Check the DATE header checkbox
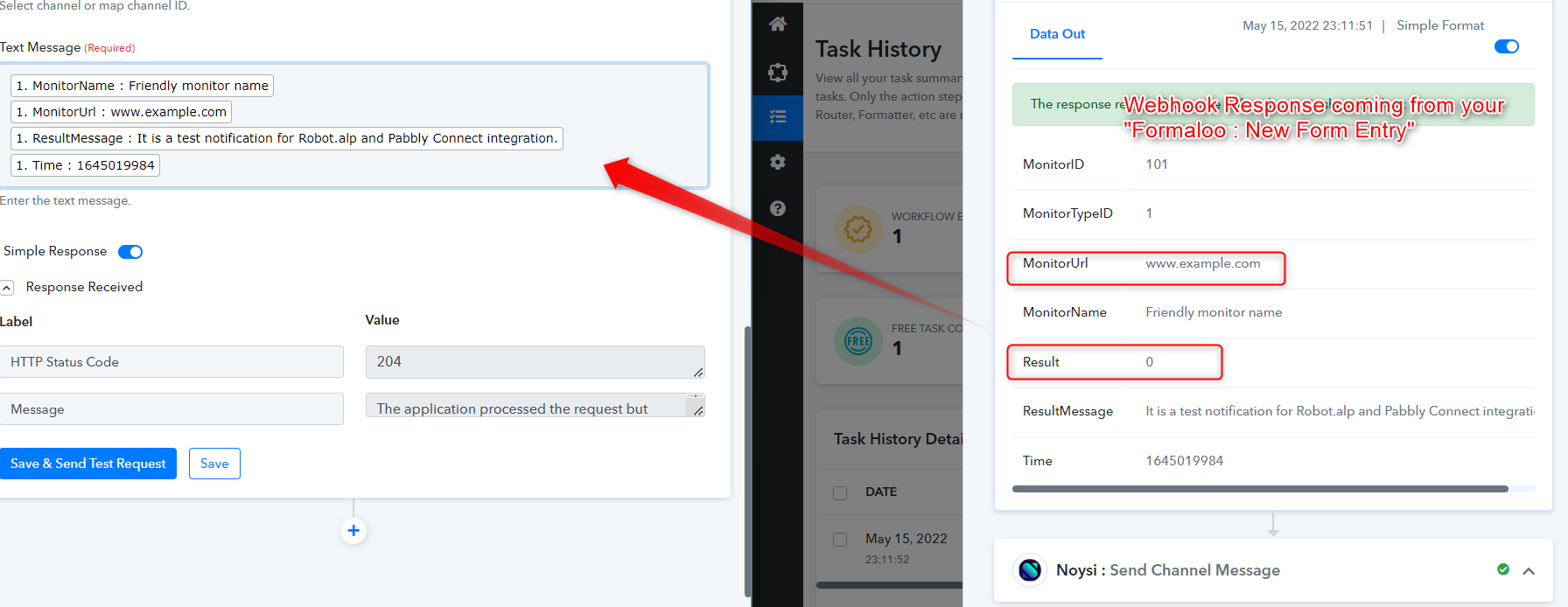Image resolution: width=1568 pixels, height=607 pixels. point(840,492)
